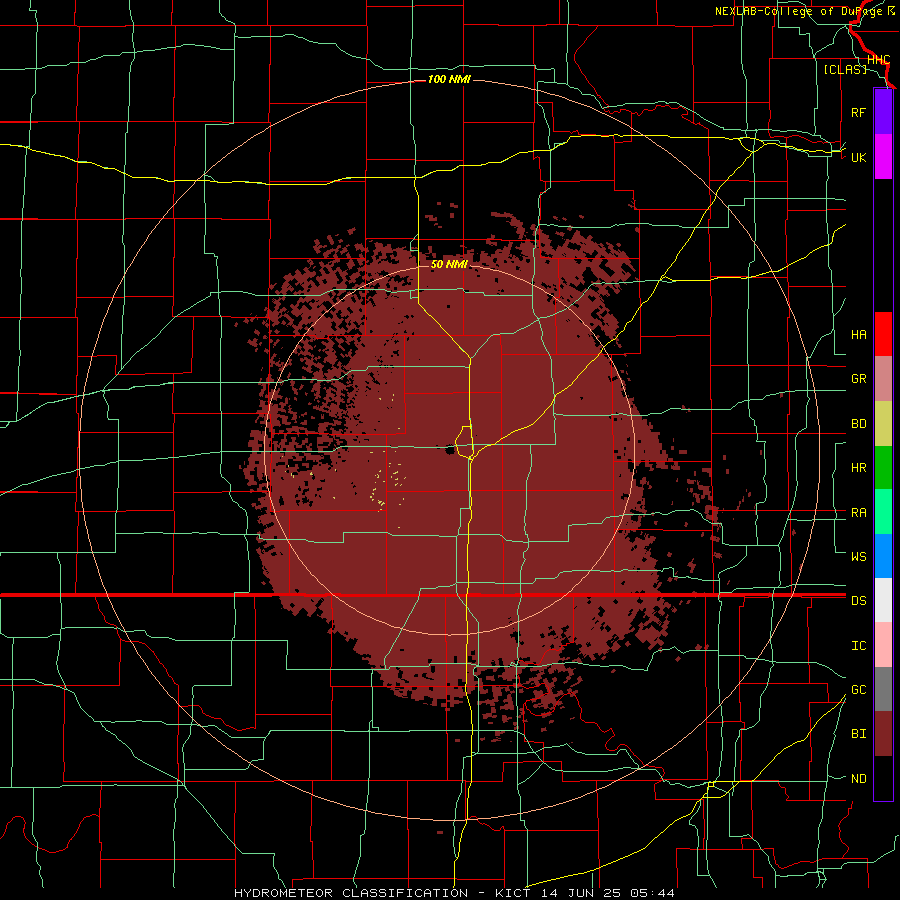
Task: Click the 50 NMI range ring label
Action: [449, 264]
